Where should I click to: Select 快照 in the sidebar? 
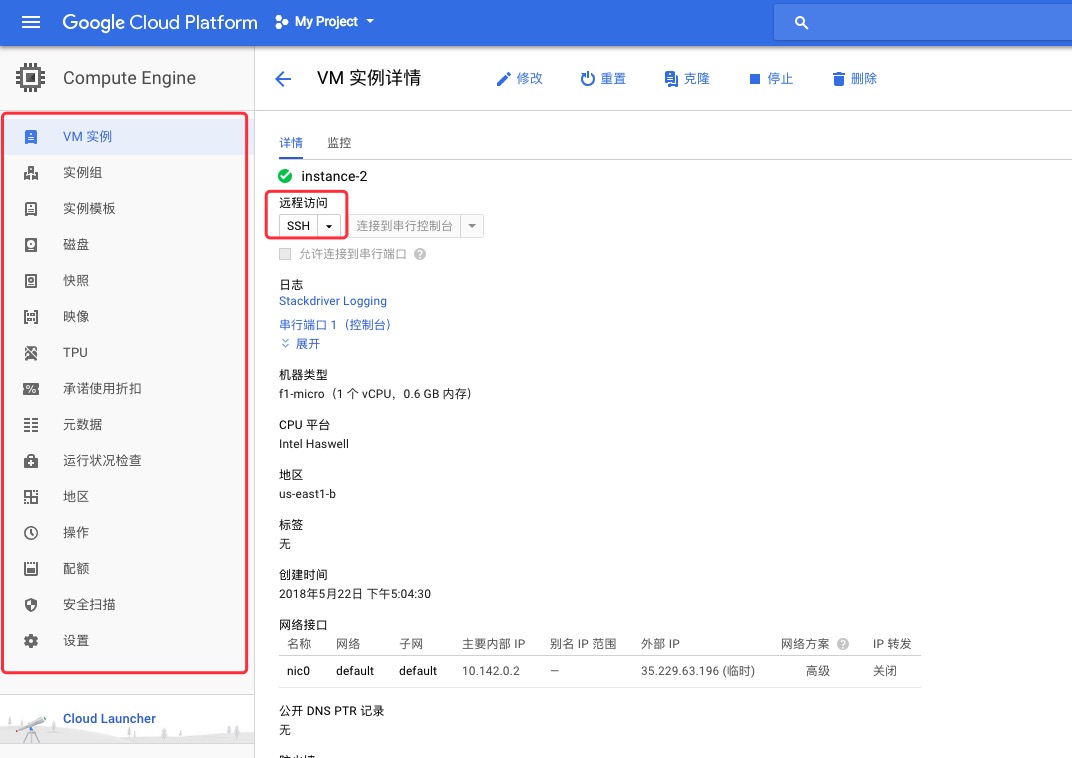pyautogui.click(x=126, y=281)
